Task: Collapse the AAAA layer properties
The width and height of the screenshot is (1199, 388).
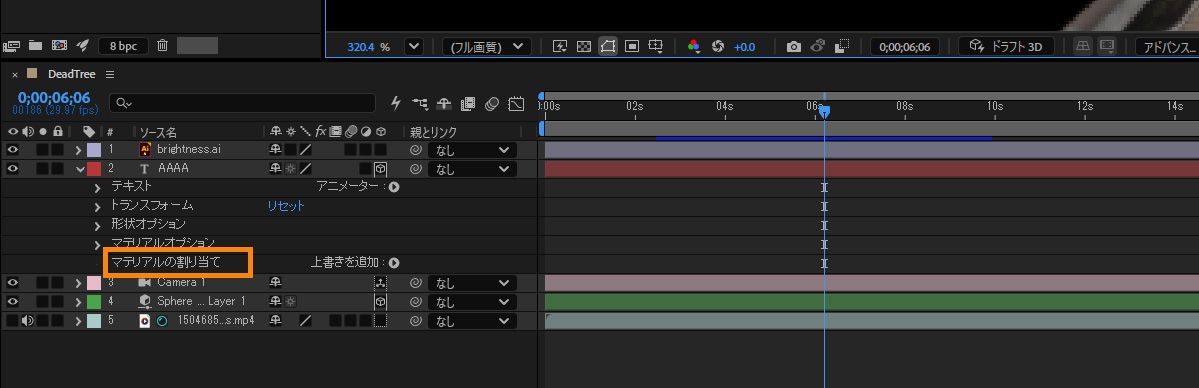Action: (80, 169)
